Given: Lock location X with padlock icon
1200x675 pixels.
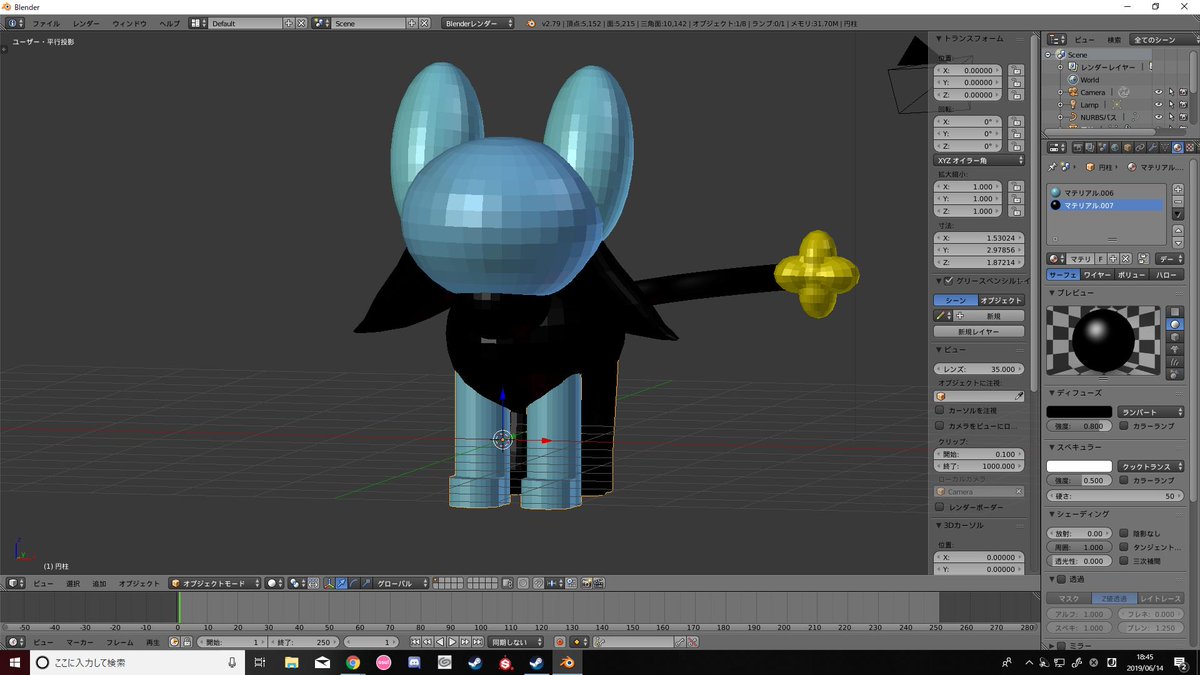Looking at the screenshot, I should coord(1015,71).
